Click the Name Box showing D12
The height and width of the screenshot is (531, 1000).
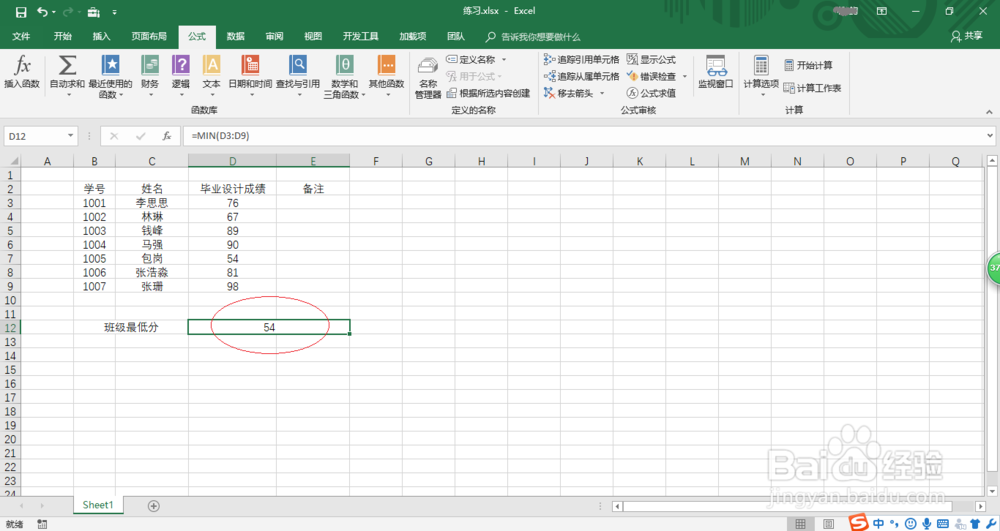click(35, 136)
